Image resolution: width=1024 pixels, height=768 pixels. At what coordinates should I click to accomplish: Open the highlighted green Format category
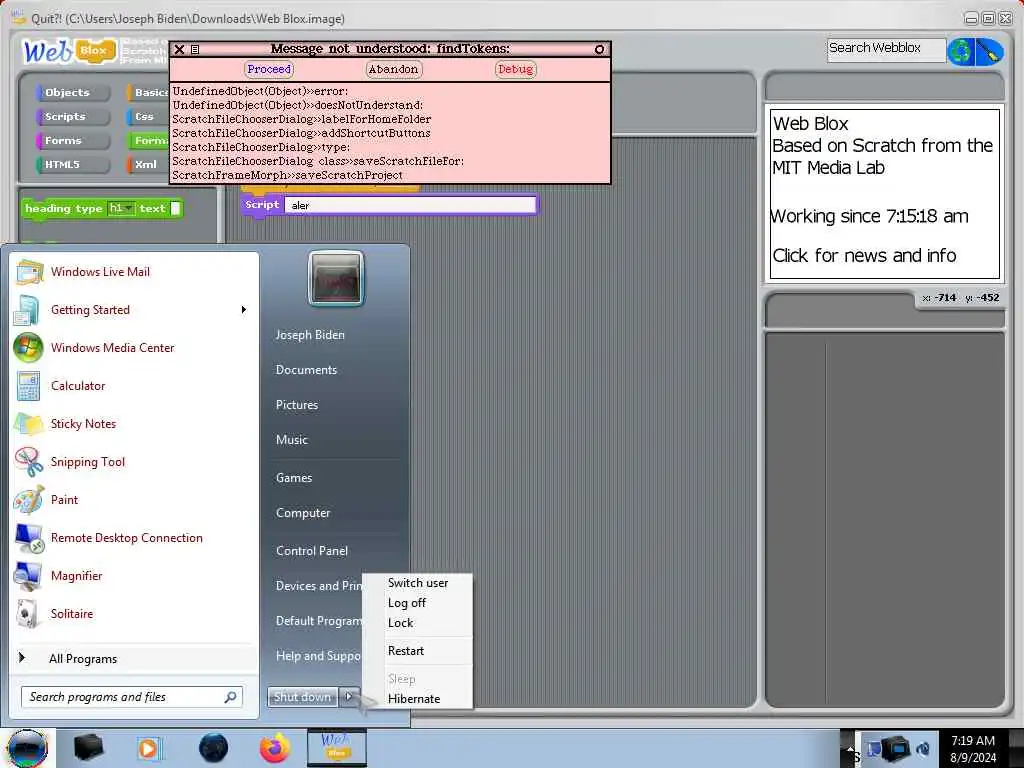(x=148, y=140)
